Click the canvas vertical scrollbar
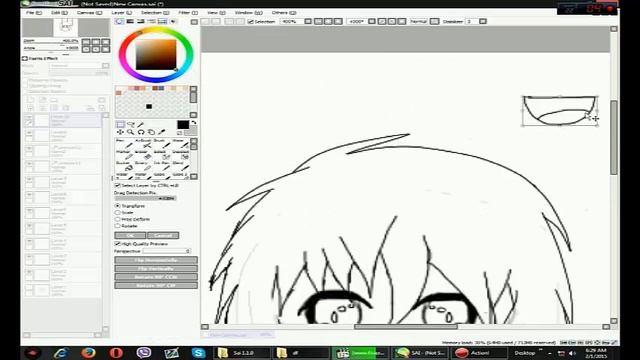Screen dimensions: 640x360 (614, 137)
